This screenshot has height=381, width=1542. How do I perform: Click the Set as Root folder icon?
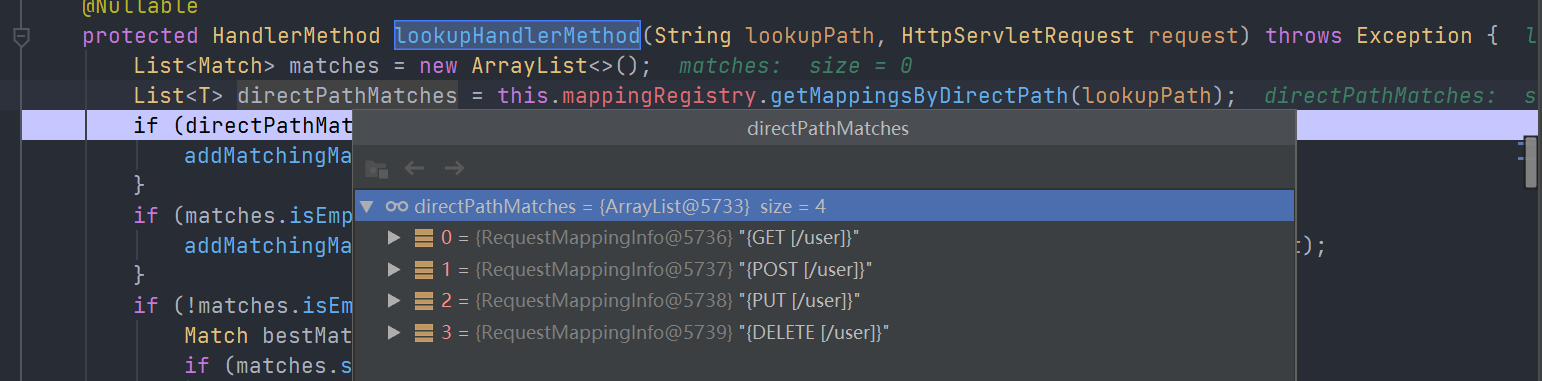pyautogui.click(x=376, y=168)
